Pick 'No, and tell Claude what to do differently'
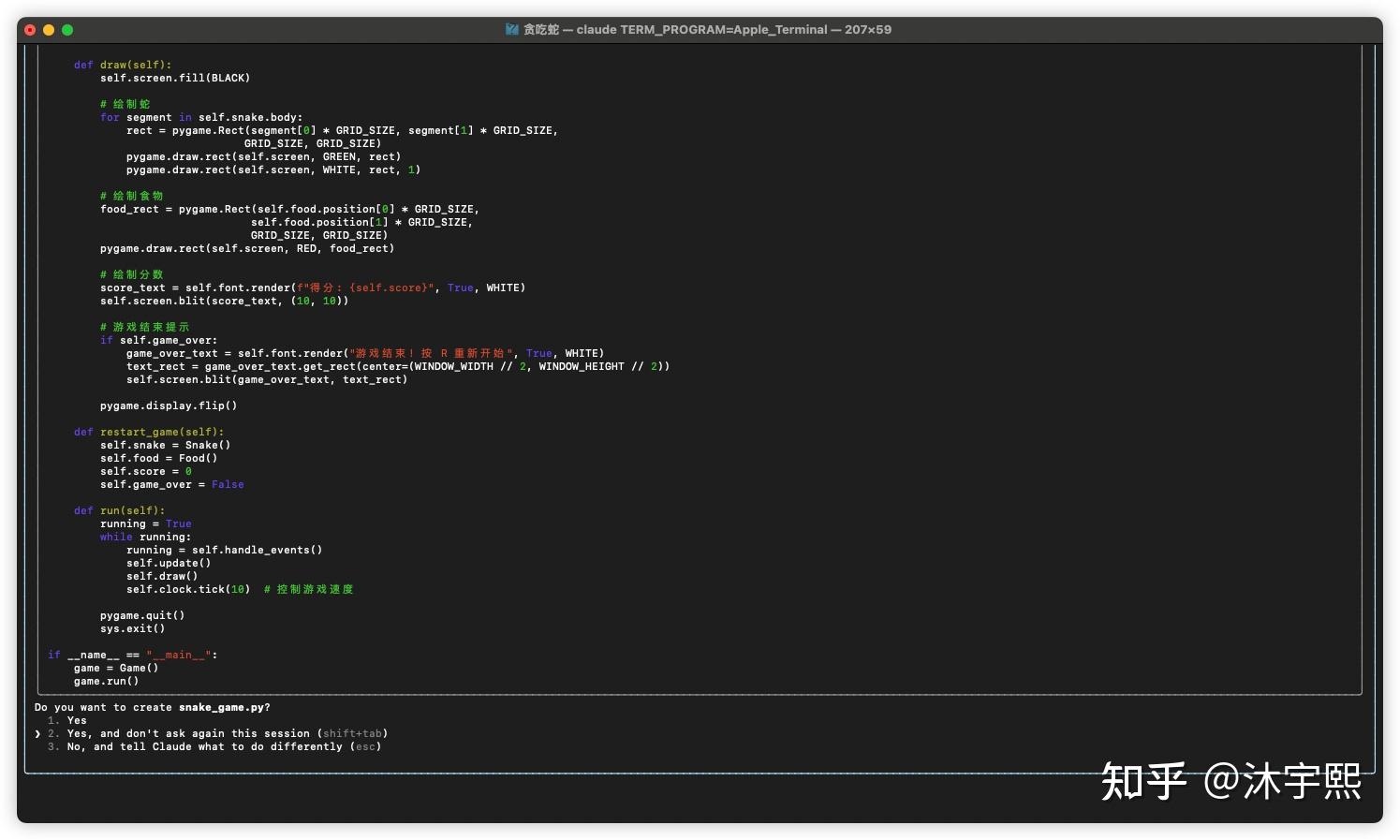Screen dimensions: 1400x840 [214, 746]
